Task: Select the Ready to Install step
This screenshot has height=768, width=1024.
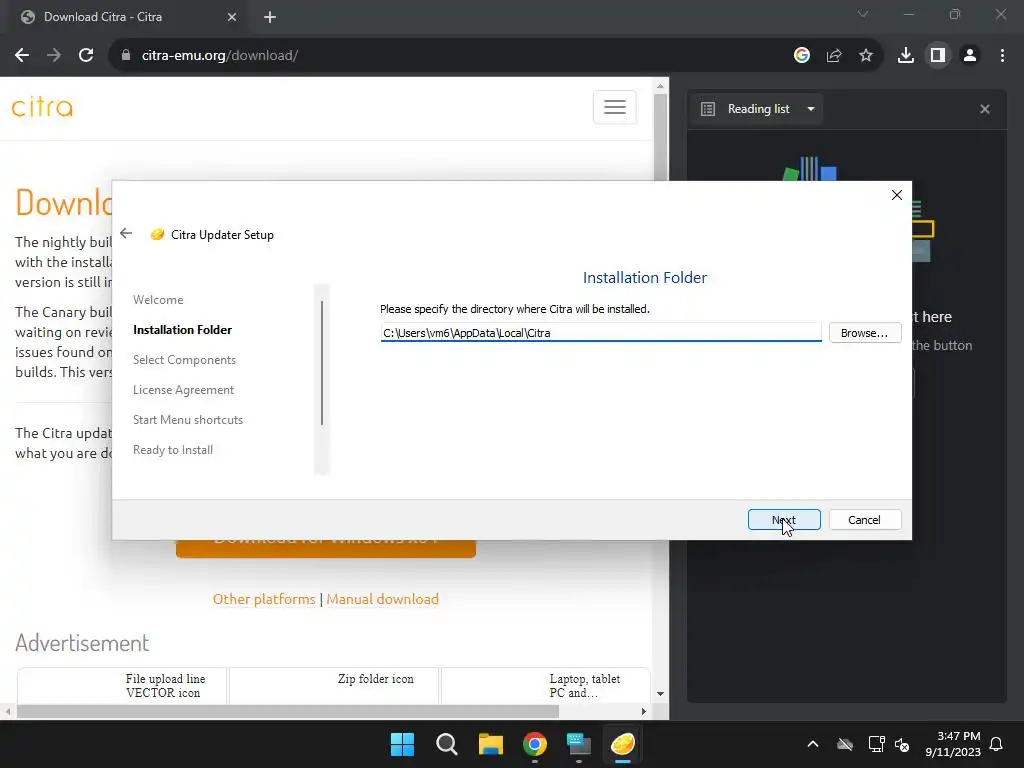Action: 172,450
